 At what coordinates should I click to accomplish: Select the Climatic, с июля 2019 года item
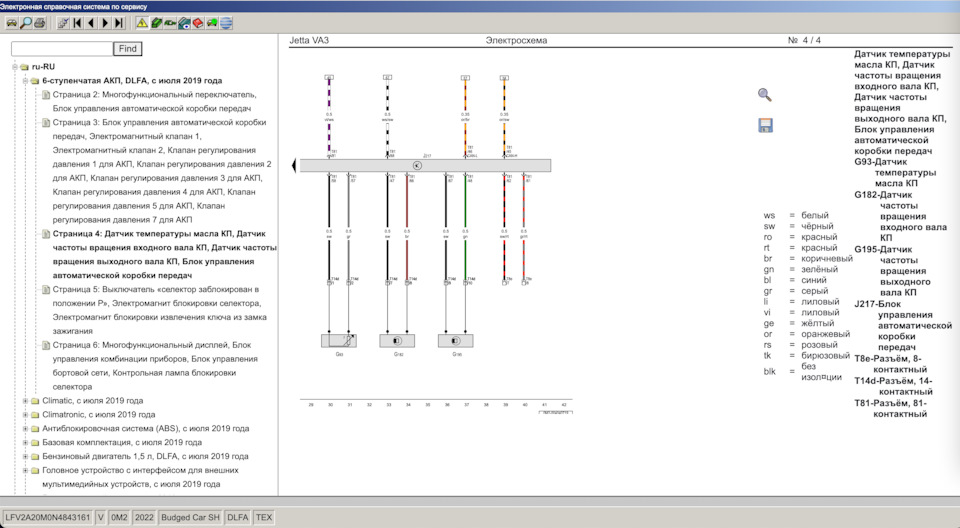92,401
